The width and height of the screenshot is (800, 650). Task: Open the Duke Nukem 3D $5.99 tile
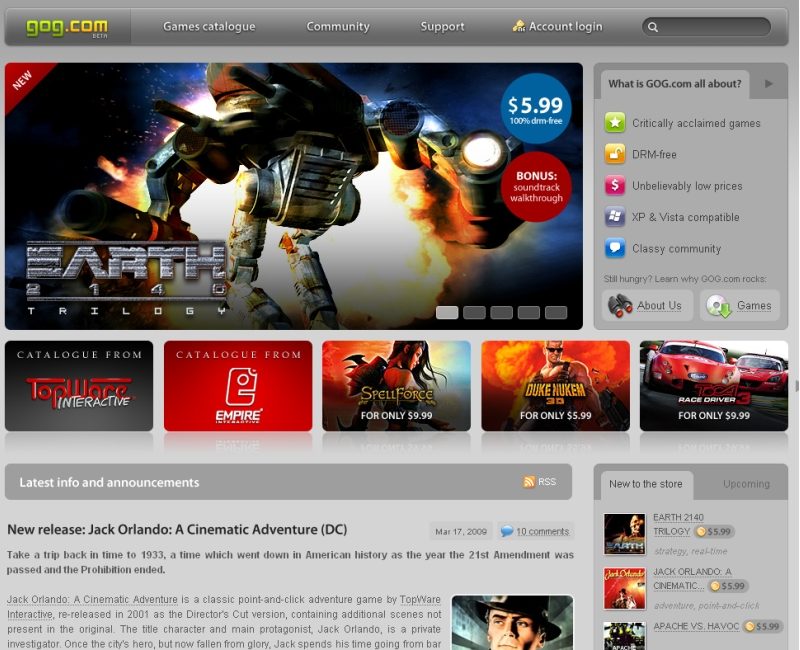pyautogui.click(x=556, y=386)
